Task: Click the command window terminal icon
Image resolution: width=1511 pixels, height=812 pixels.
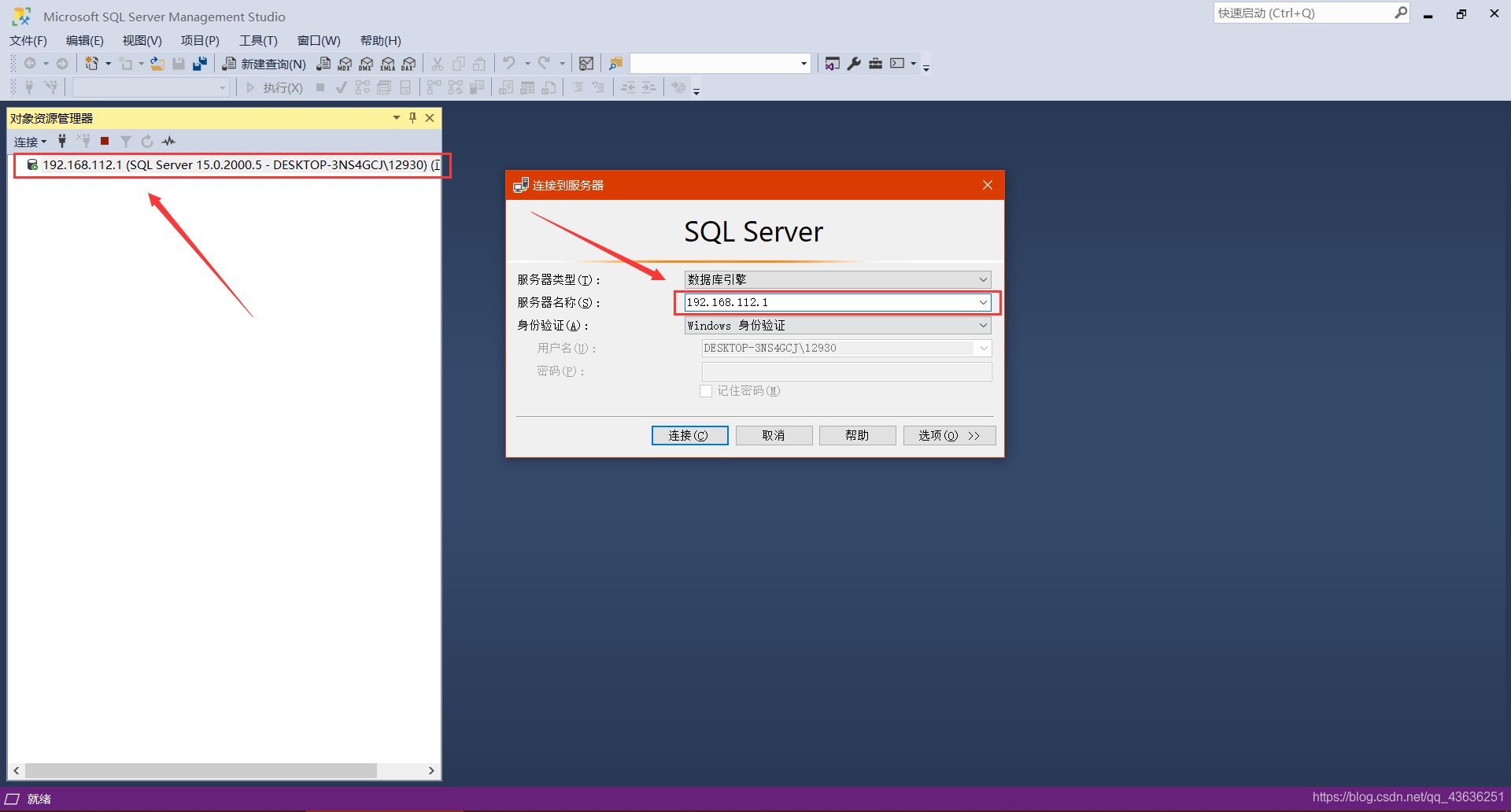Action: coord(897,64)
